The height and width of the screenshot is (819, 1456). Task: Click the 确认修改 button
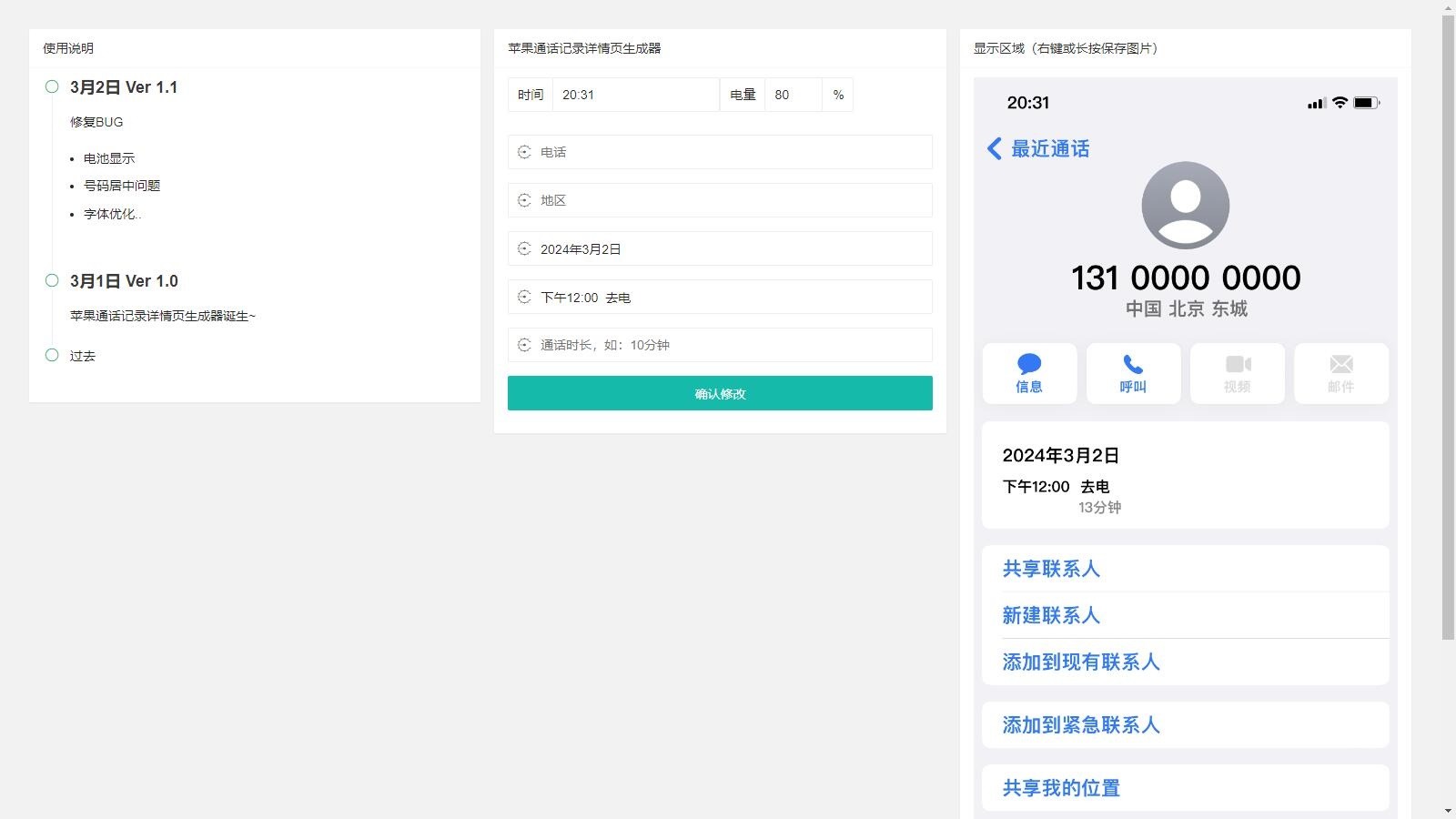[x=720, y=393]
